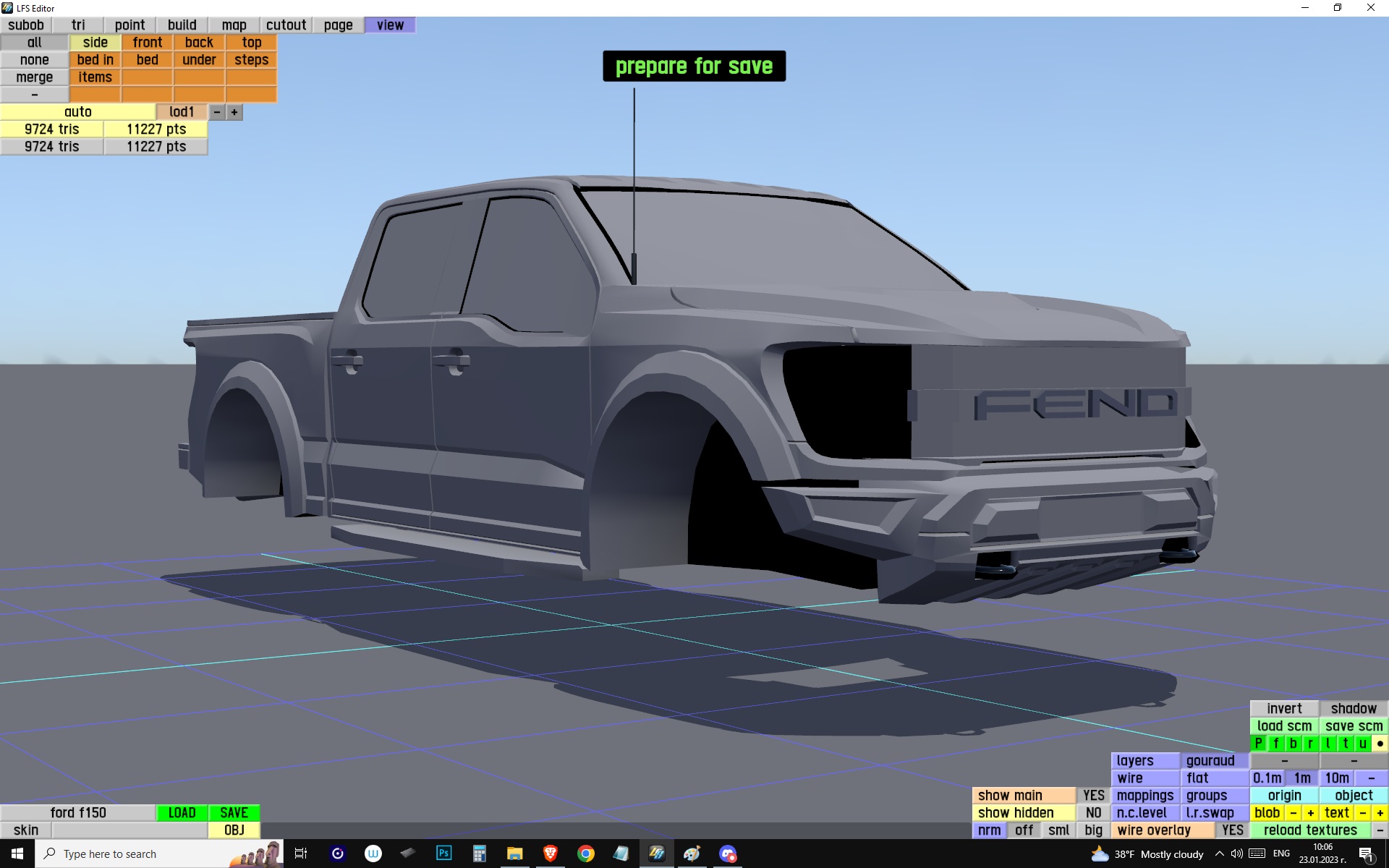Increase blob size with plus
1389x868 pixels.
pos(1310,813)
